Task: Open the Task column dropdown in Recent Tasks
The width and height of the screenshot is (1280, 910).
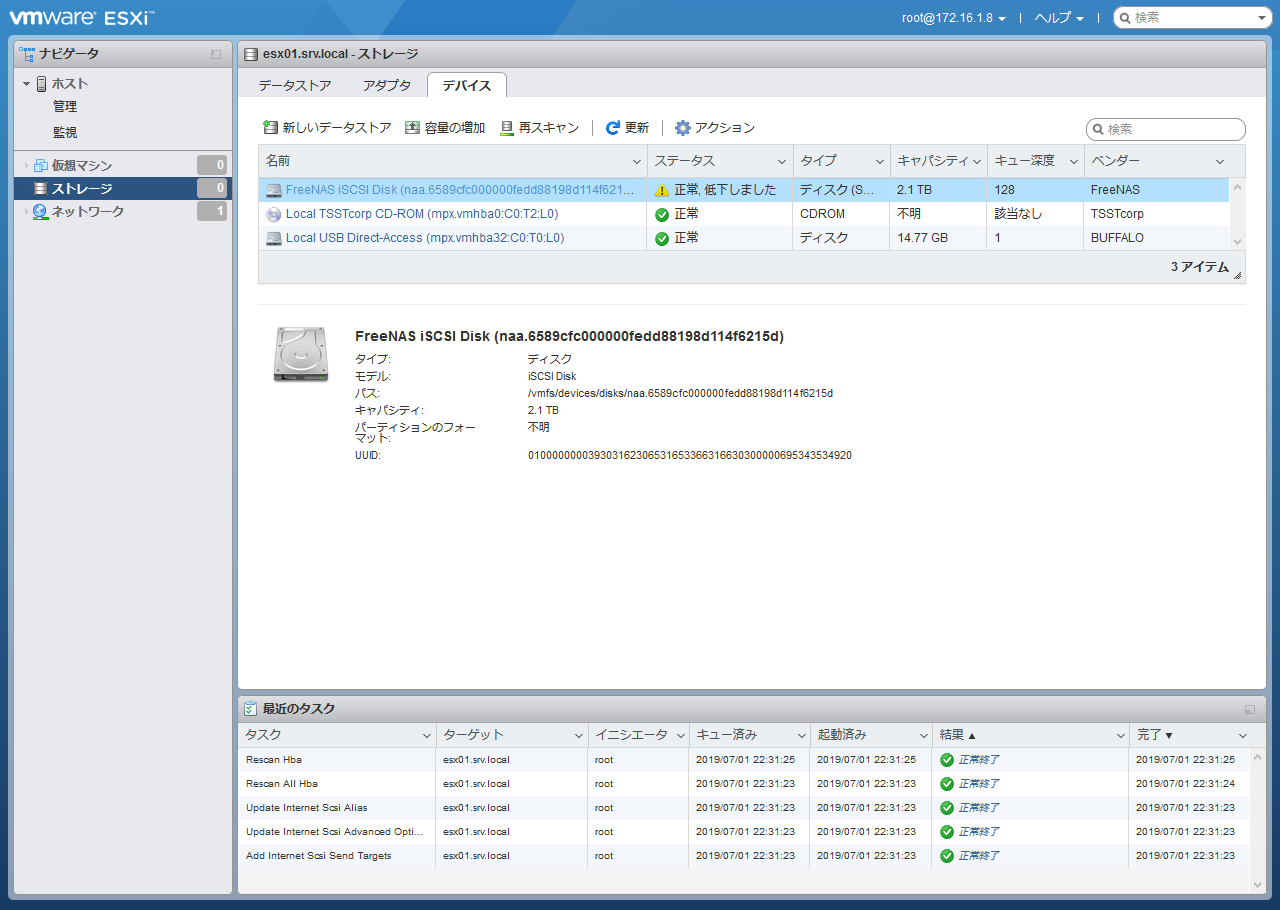Action: pyautogui.click(x=426, y=736)
